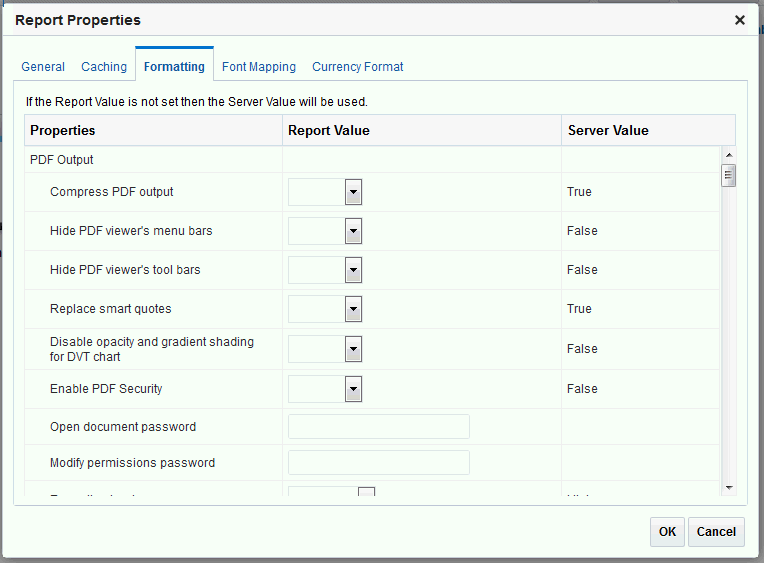Go to the Currency Format tab
764x563 pixels.
pyautogui.click(x=358, y=67)
